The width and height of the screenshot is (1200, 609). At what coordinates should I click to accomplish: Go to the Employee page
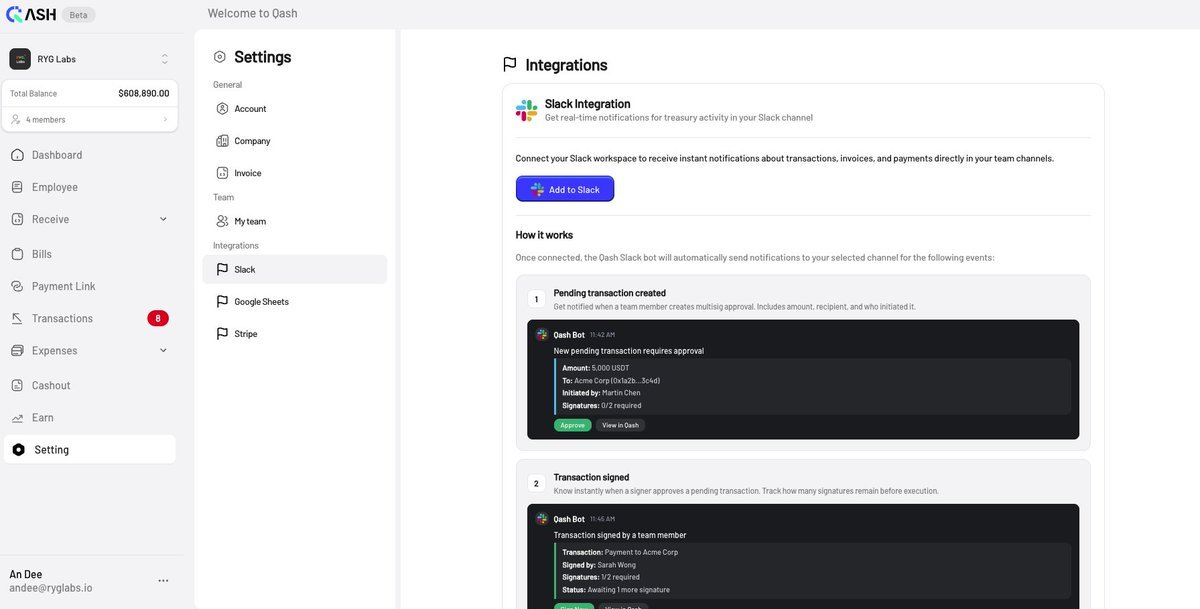pyautogui.click(x=55, y=187)
